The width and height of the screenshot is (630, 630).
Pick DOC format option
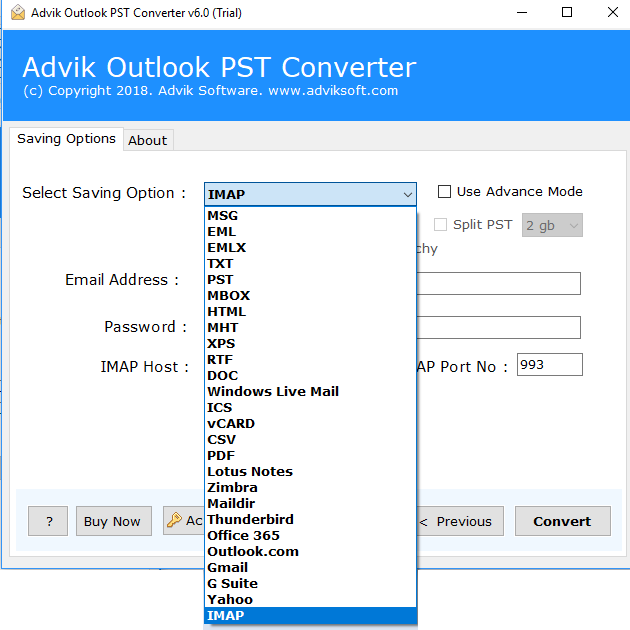[x=310, y=376]
